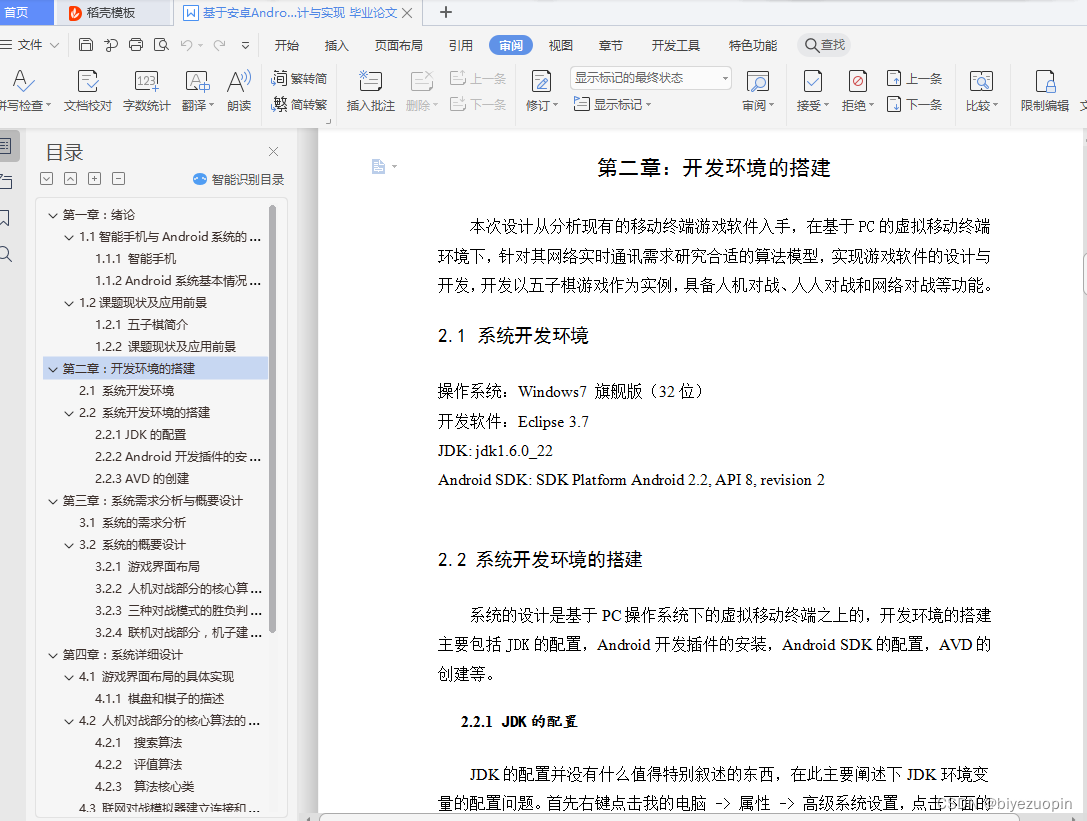
Task: Click the collapse-all up icon in outline panel
Action: click(x=71, y=179)
